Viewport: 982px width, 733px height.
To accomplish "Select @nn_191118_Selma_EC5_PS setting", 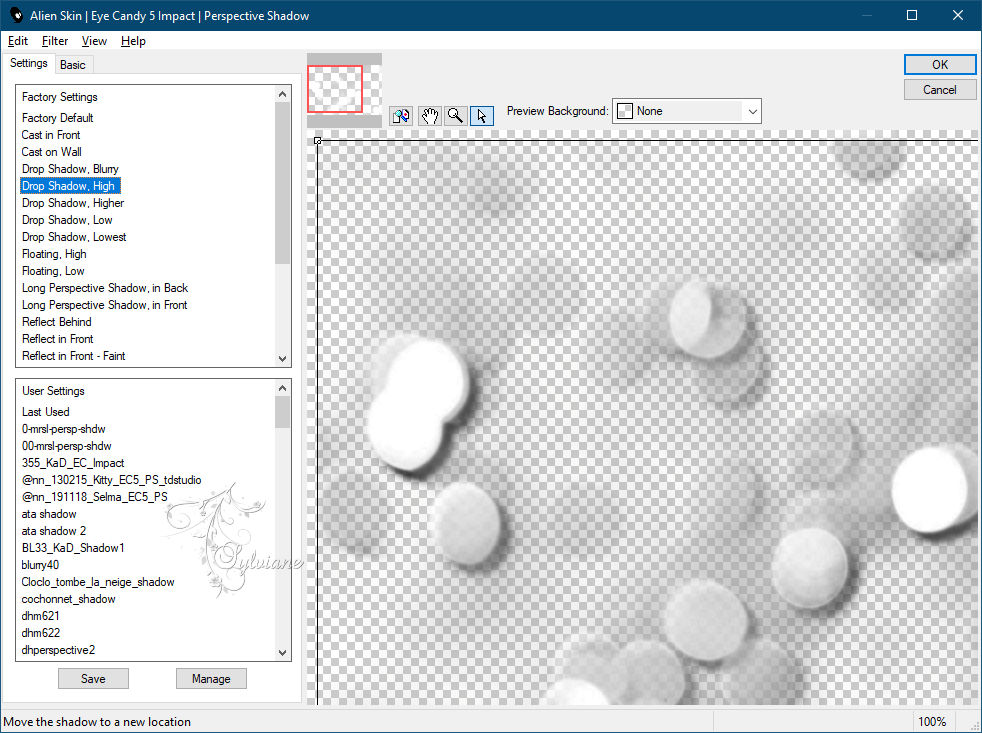I will [x=95, y=497].
